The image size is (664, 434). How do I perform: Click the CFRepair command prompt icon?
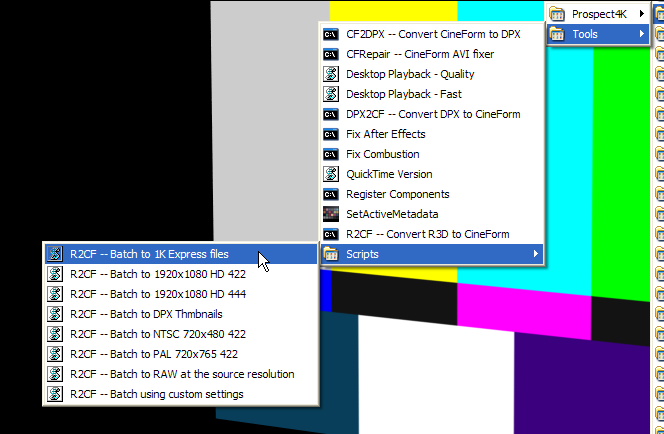click(x=331, y=54)
